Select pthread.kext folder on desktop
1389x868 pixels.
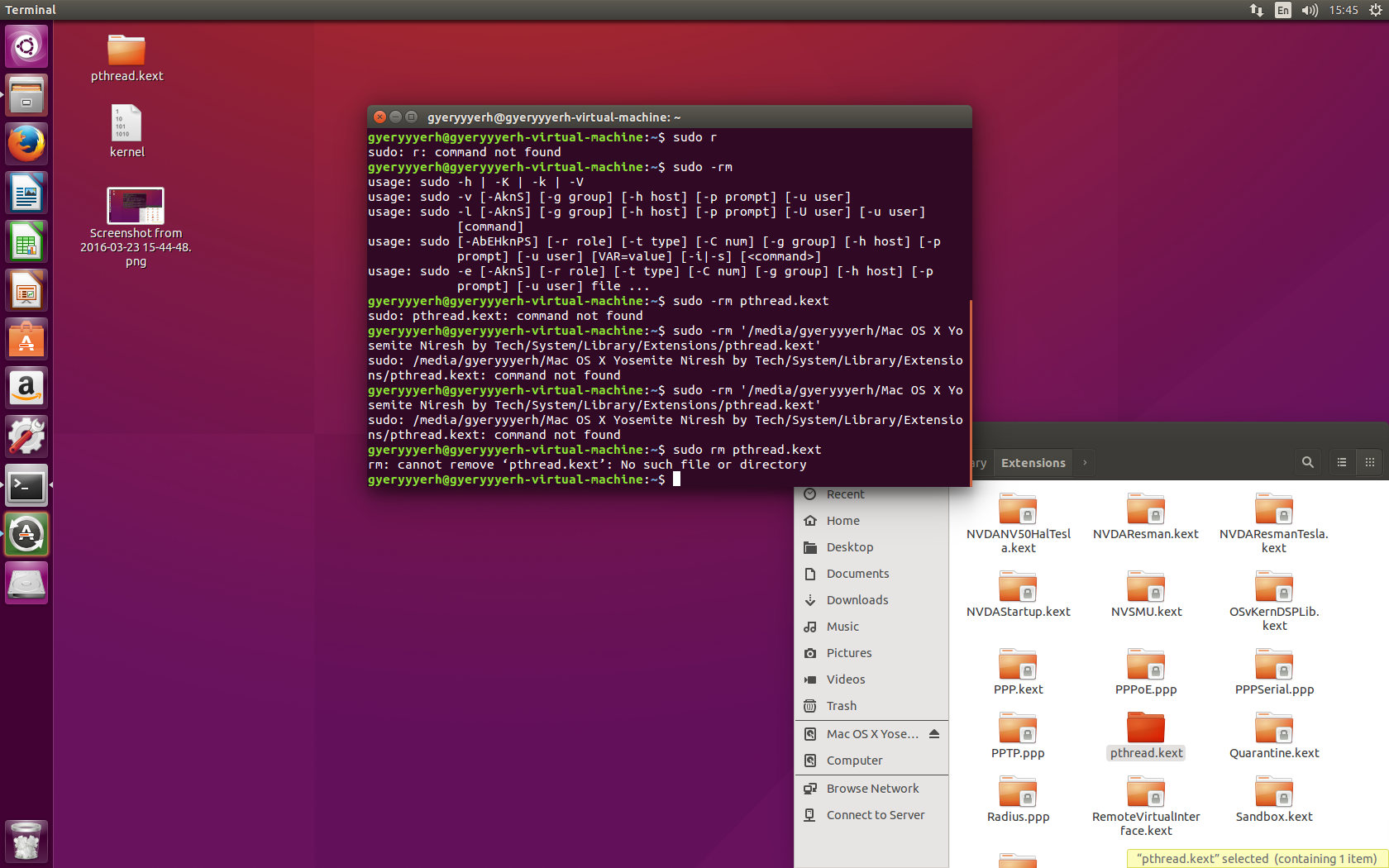point(126,58)
